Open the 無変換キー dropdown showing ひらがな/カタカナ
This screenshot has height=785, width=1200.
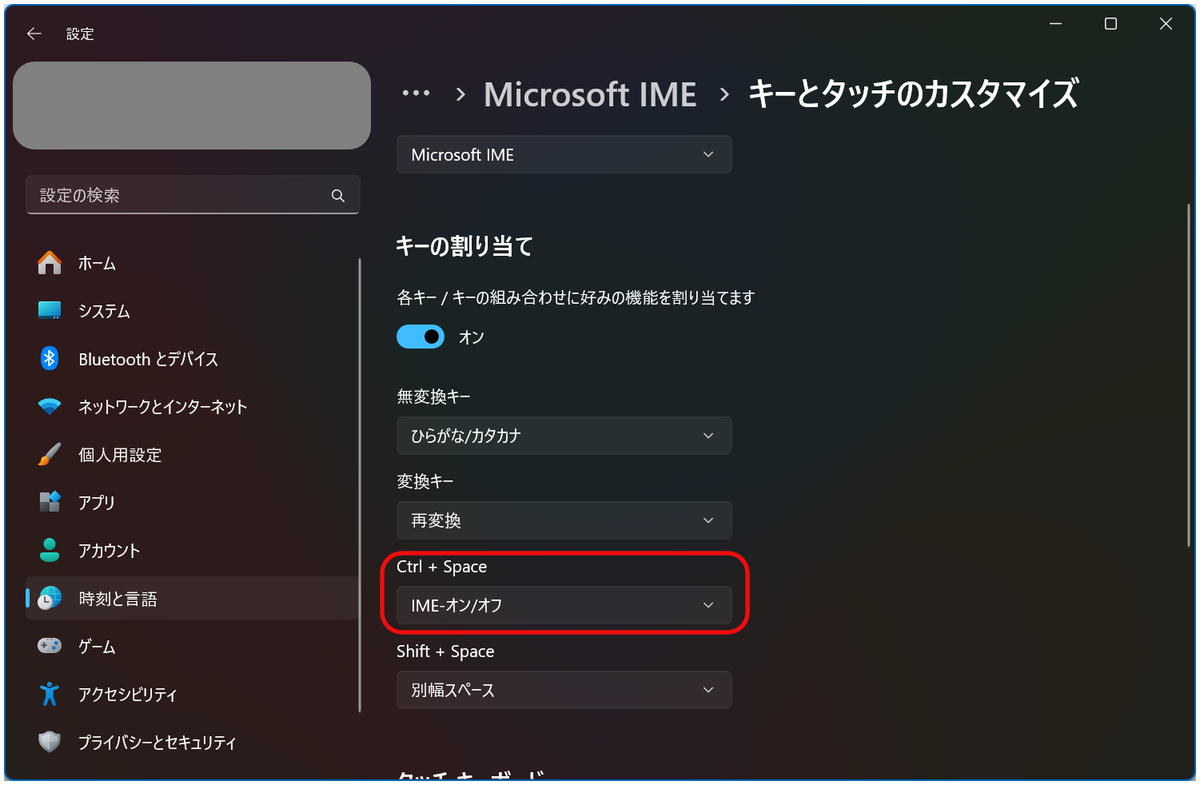564,436
